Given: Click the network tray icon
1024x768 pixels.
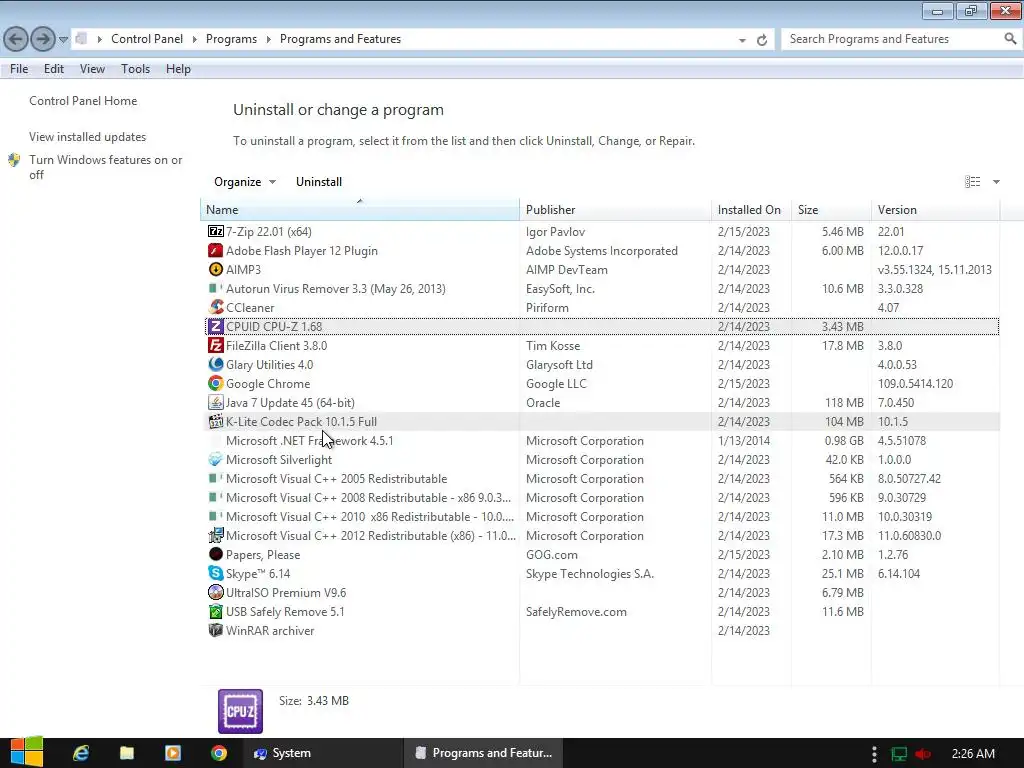Looking at the screenshot, I should pyautogui.click(x=899, y=754).
